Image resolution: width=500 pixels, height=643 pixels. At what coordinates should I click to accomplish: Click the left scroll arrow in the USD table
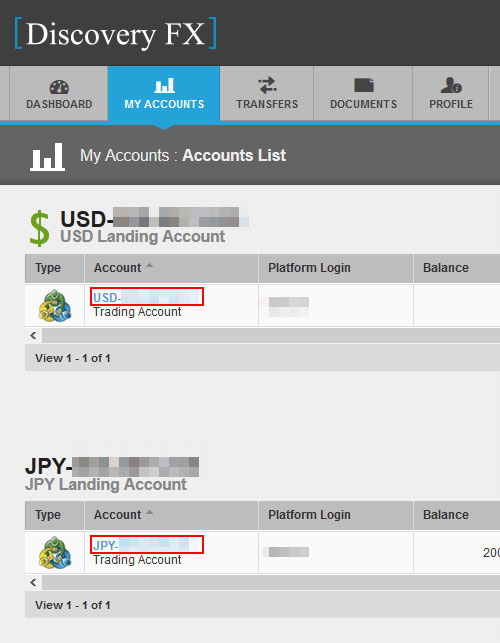click(x=33, y=335)
